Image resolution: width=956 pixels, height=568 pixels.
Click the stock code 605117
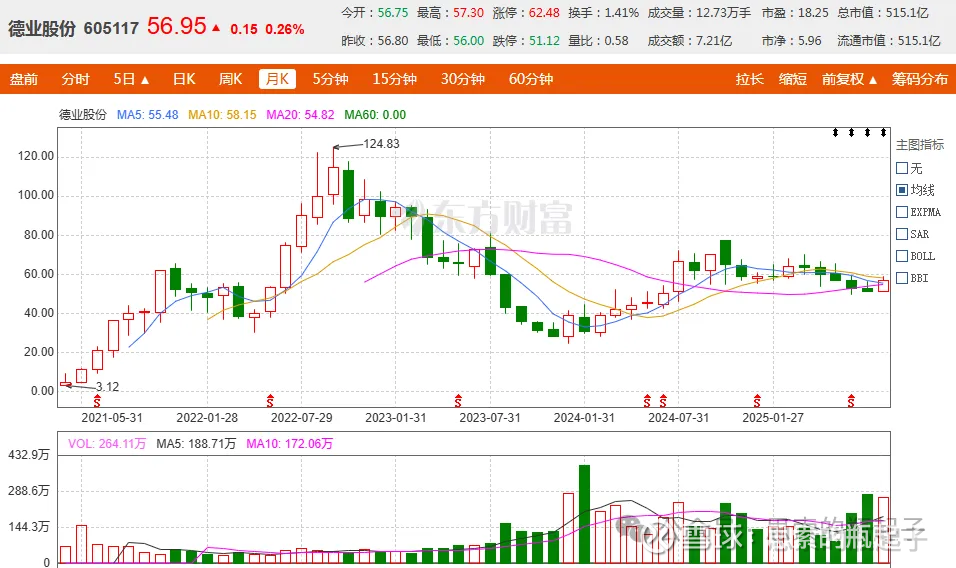[x=111, y=28]
